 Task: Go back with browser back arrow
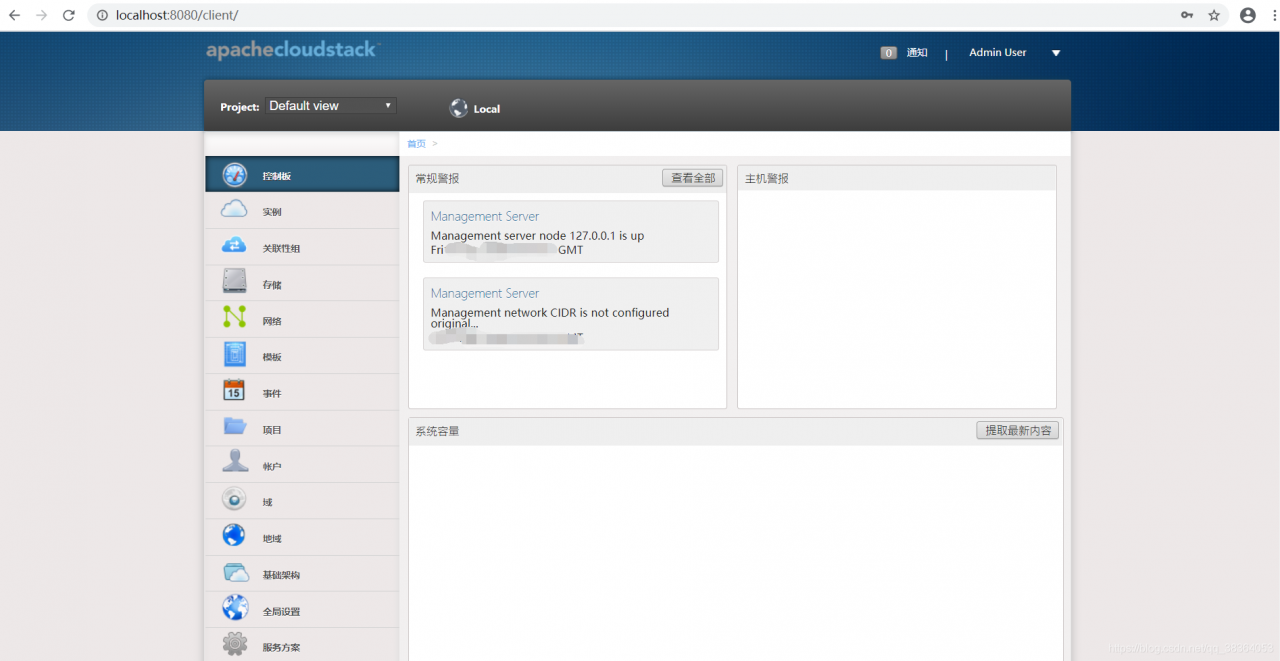pos(15,15)
